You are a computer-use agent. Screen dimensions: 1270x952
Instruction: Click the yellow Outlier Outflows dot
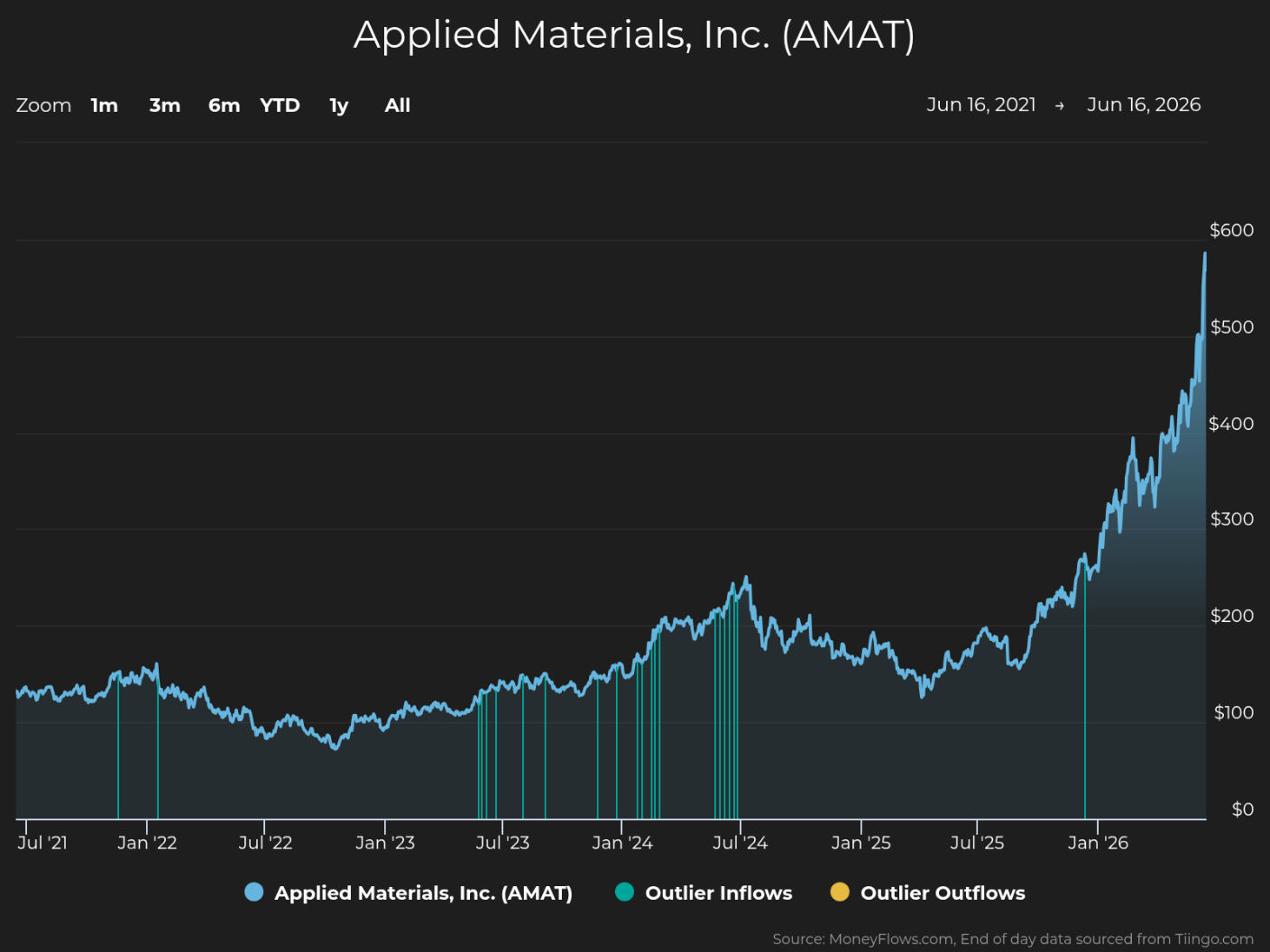coord(840,892)
